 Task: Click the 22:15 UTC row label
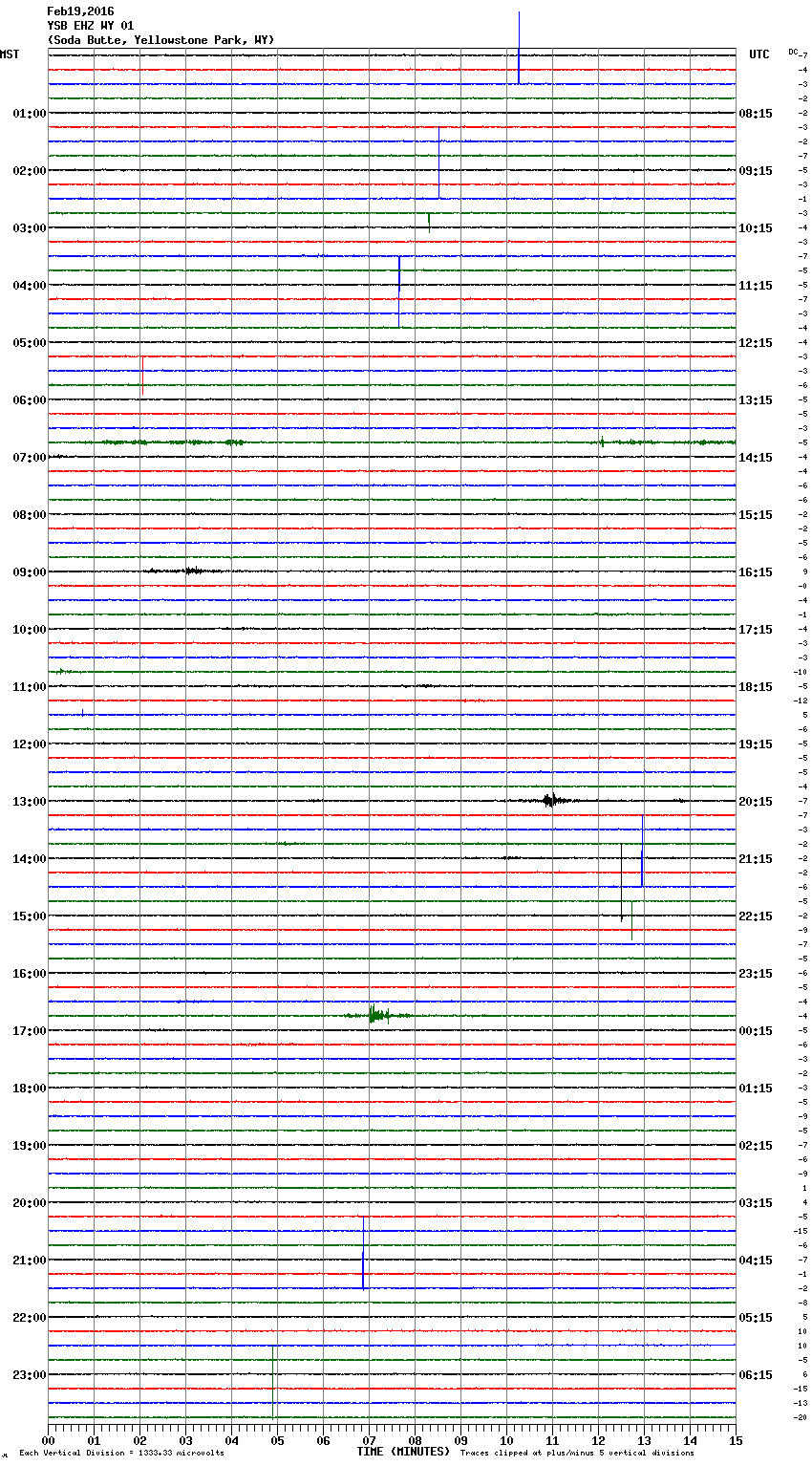pyautogui.click(x=756, y=916)
